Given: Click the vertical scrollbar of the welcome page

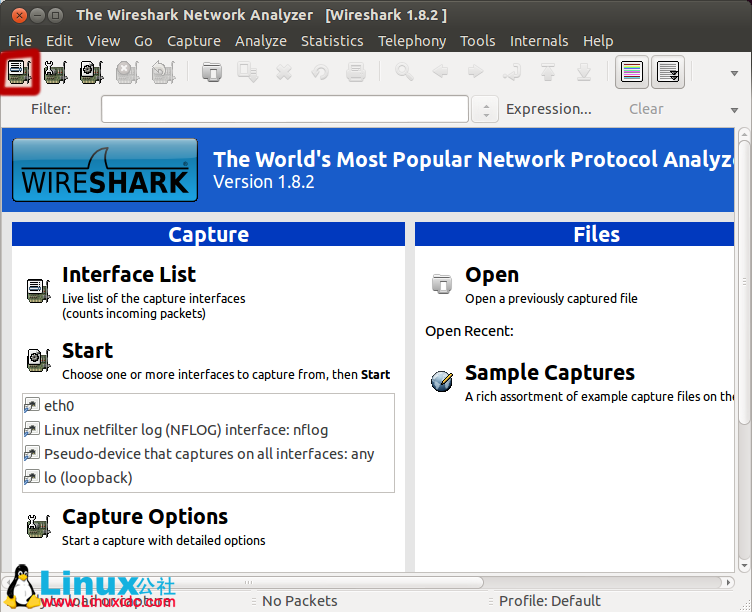Looking at the screenshot, I should (x=743, y=283).
